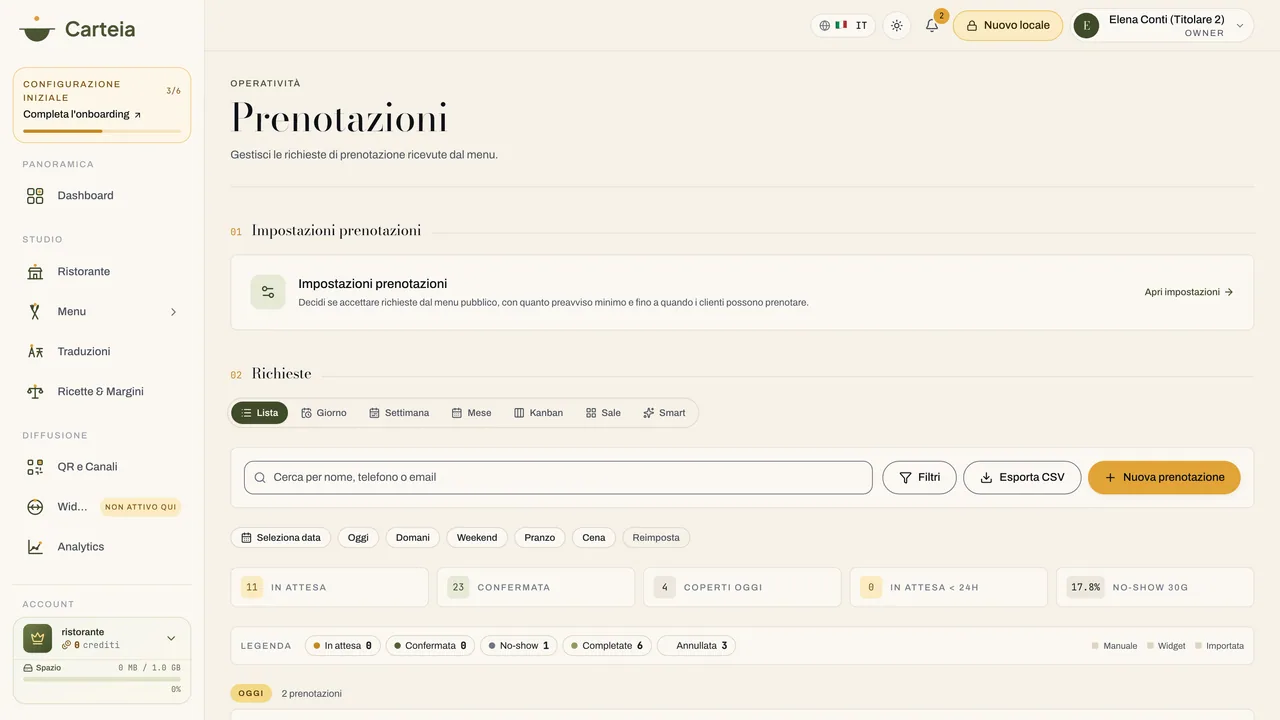Open the Dashboard sidebar item
This screenshot has width=1280, height=720.
click(101, 196)
